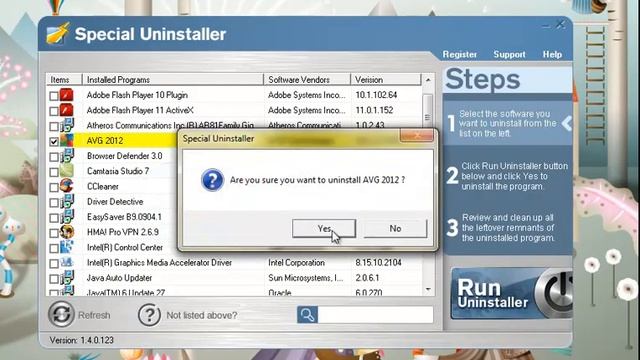Focus the program search field

pos(376,315)
